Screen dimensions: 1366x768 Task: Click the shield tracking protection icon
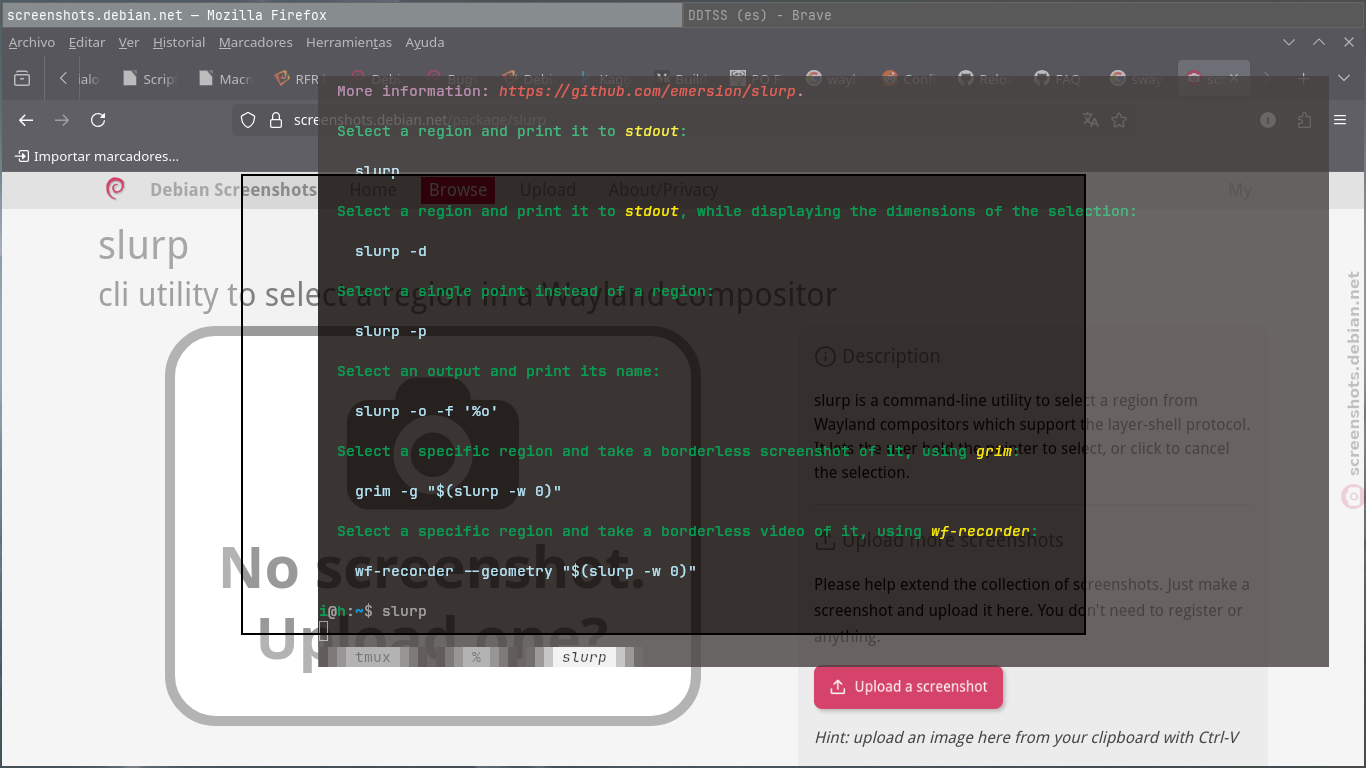point(249,120)
